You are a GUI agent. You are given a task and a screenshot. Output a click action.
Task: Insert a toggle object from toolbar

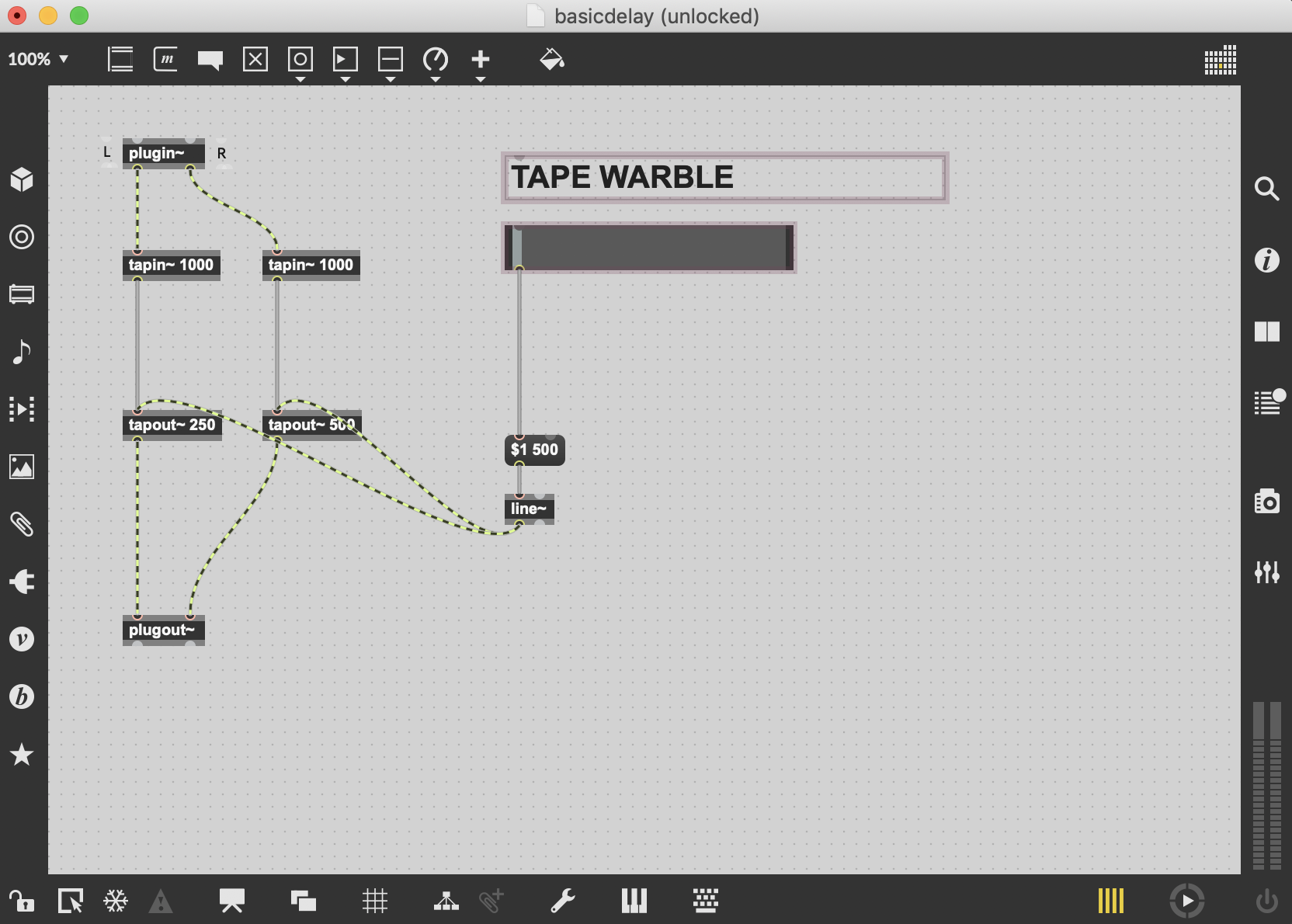[255, 59]
